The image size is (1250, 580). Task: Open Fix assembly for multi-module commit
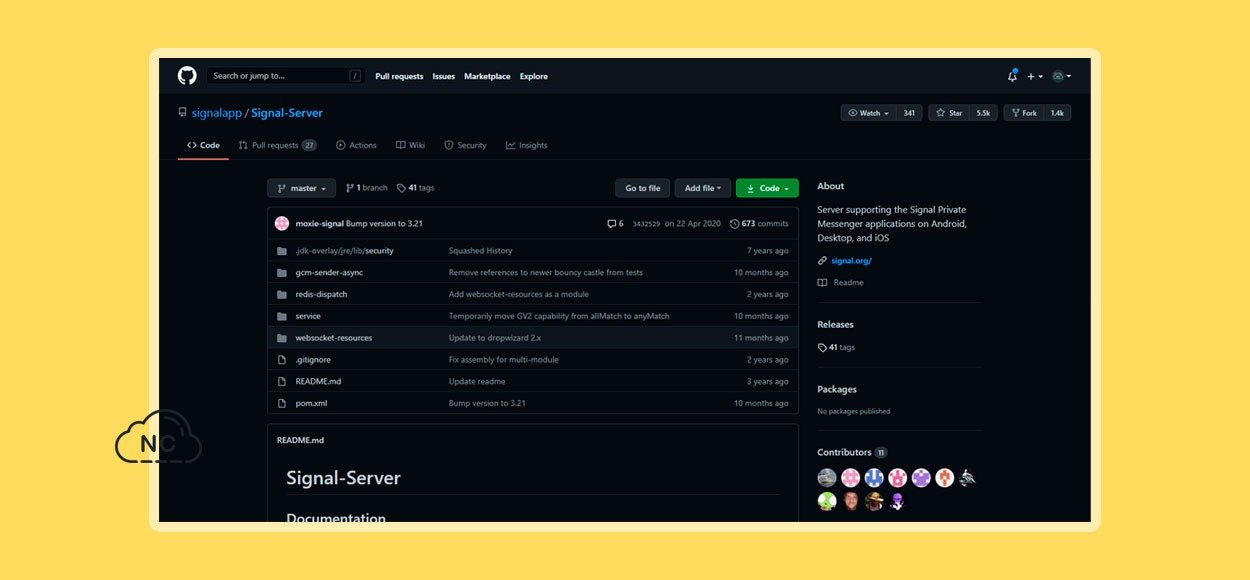pyautogui.click(x=504, y=360)
